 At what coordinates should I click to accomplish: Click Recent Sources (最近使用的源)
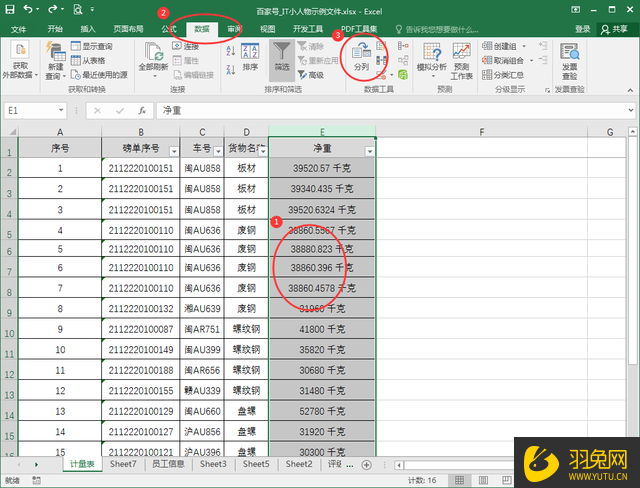[99, 75]
